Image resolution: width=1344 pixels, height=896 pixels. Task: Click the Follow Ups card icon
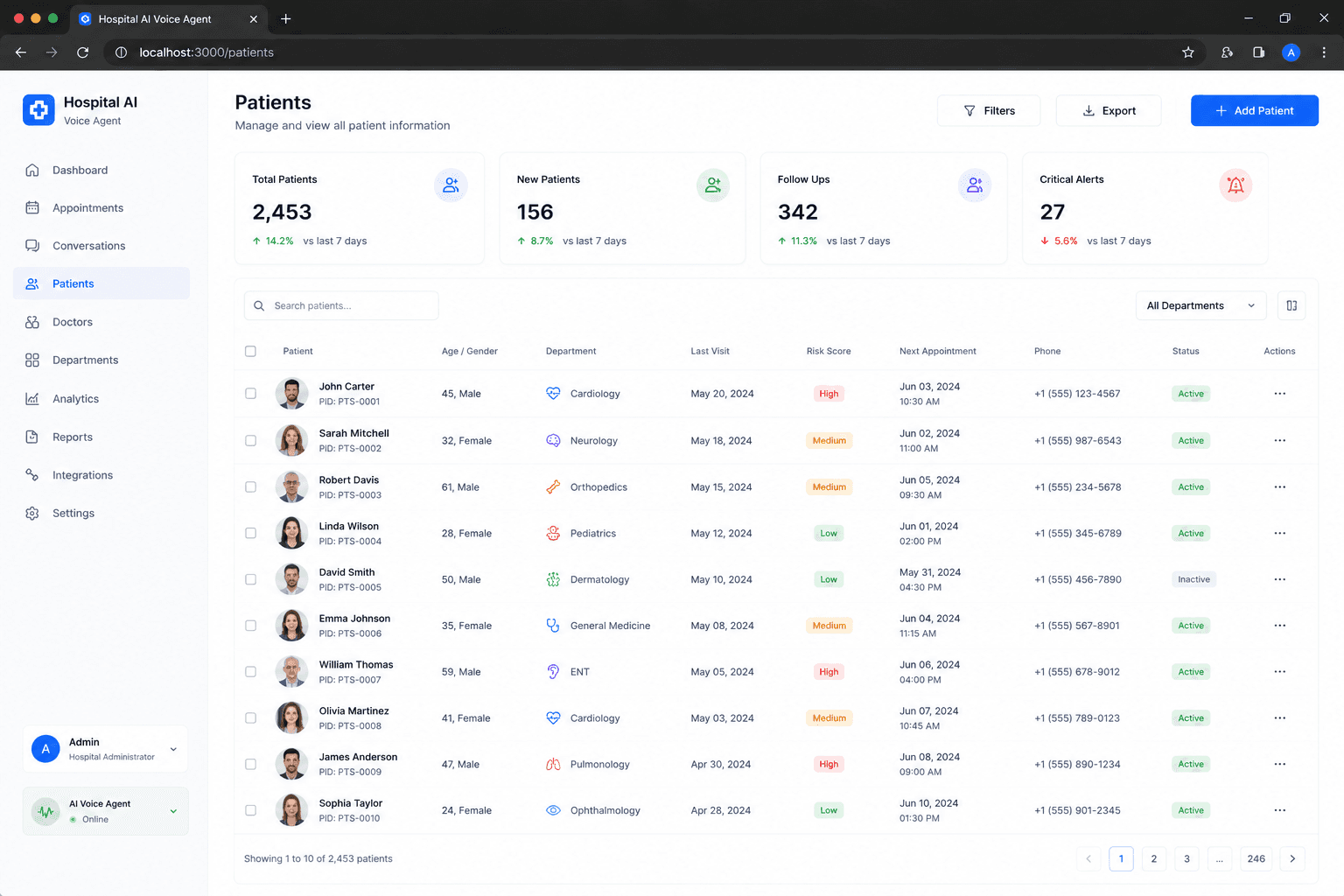pos(975,185)
